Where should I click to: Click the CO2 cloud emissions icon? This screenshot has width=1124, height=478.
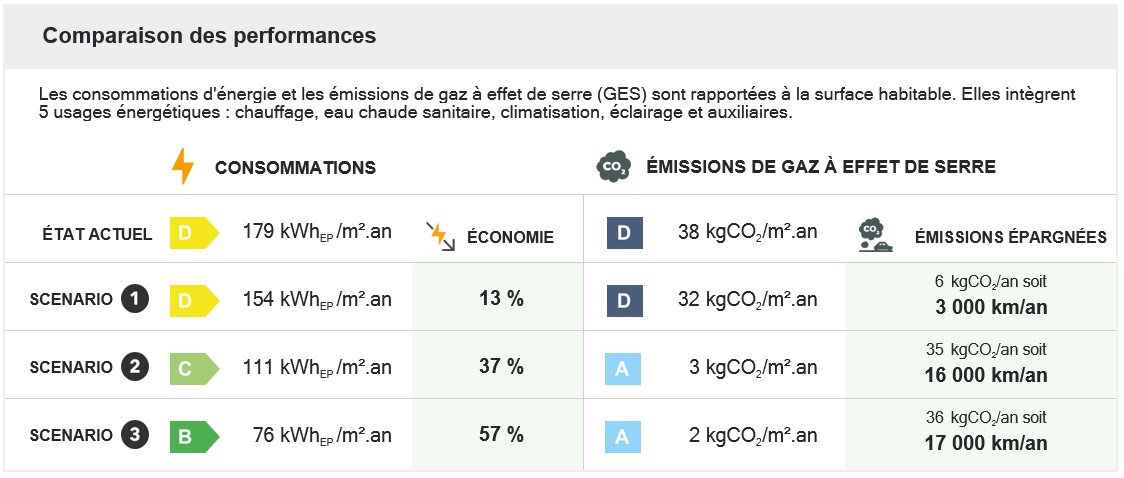click(x=612, y=167)
